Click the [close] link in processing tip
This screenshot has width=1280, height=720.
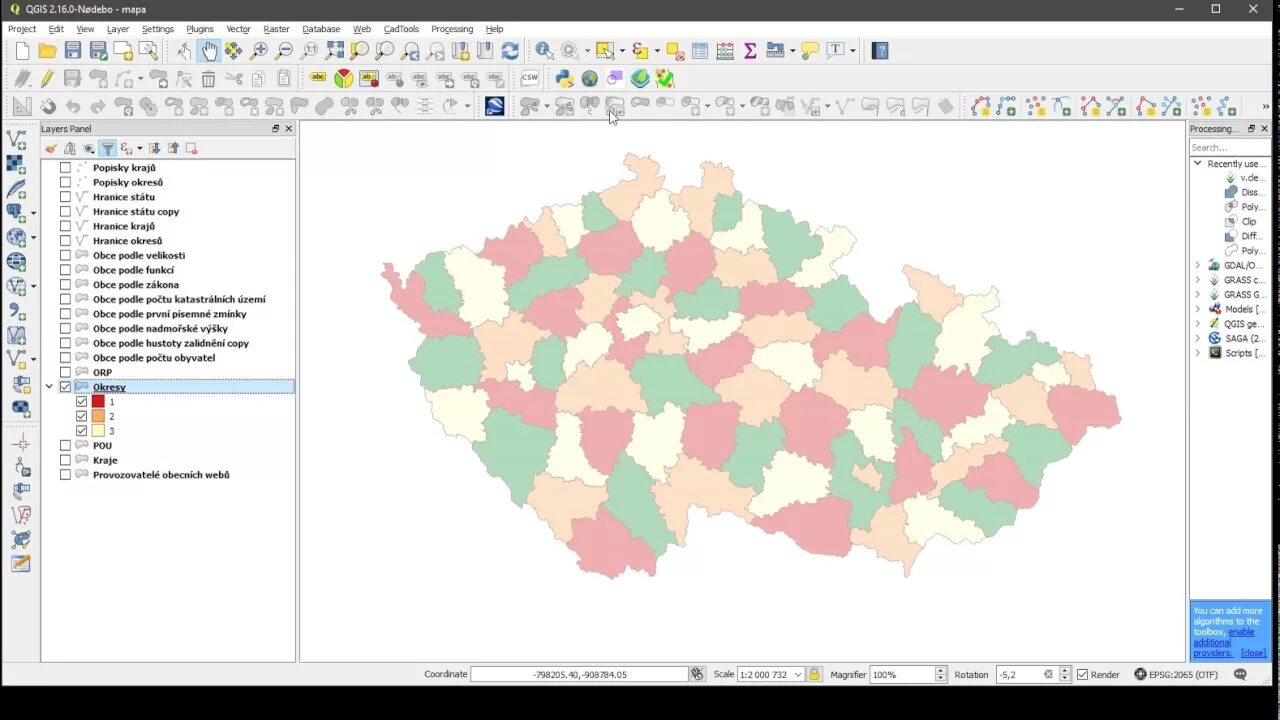[x=1253, y=653]
